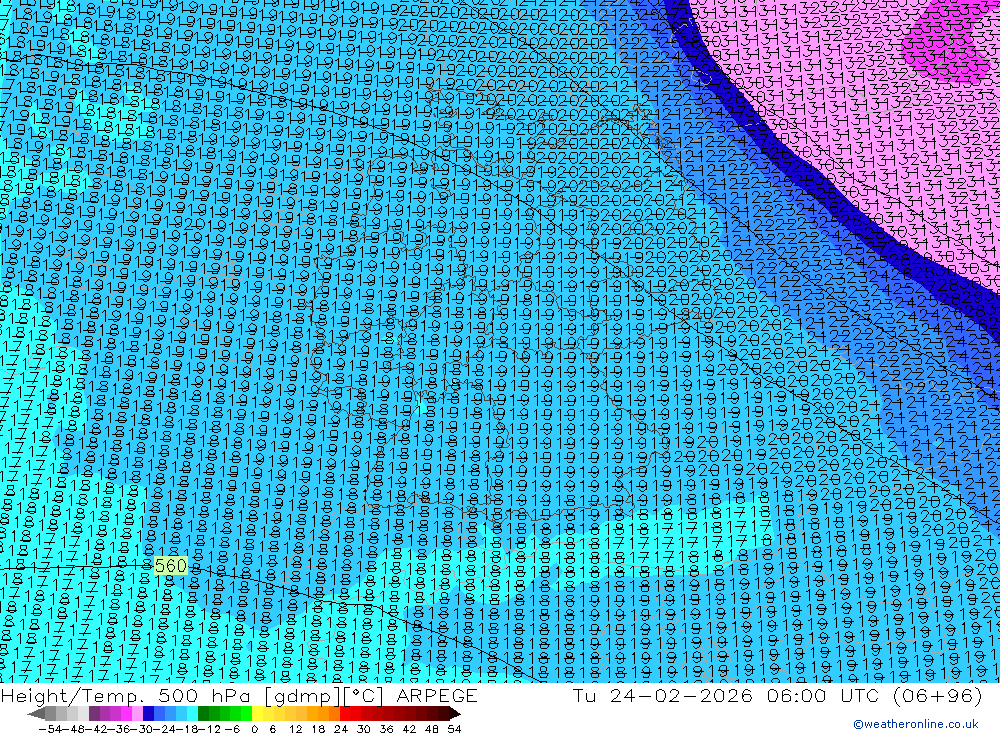
Task: Click the gray left arrow of legend
Action: coord(36,714)
